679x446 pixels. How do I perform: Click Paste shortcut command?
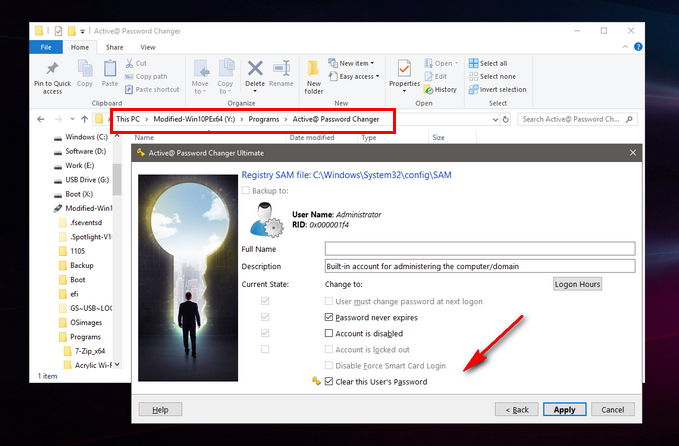(x=152, y=90)
